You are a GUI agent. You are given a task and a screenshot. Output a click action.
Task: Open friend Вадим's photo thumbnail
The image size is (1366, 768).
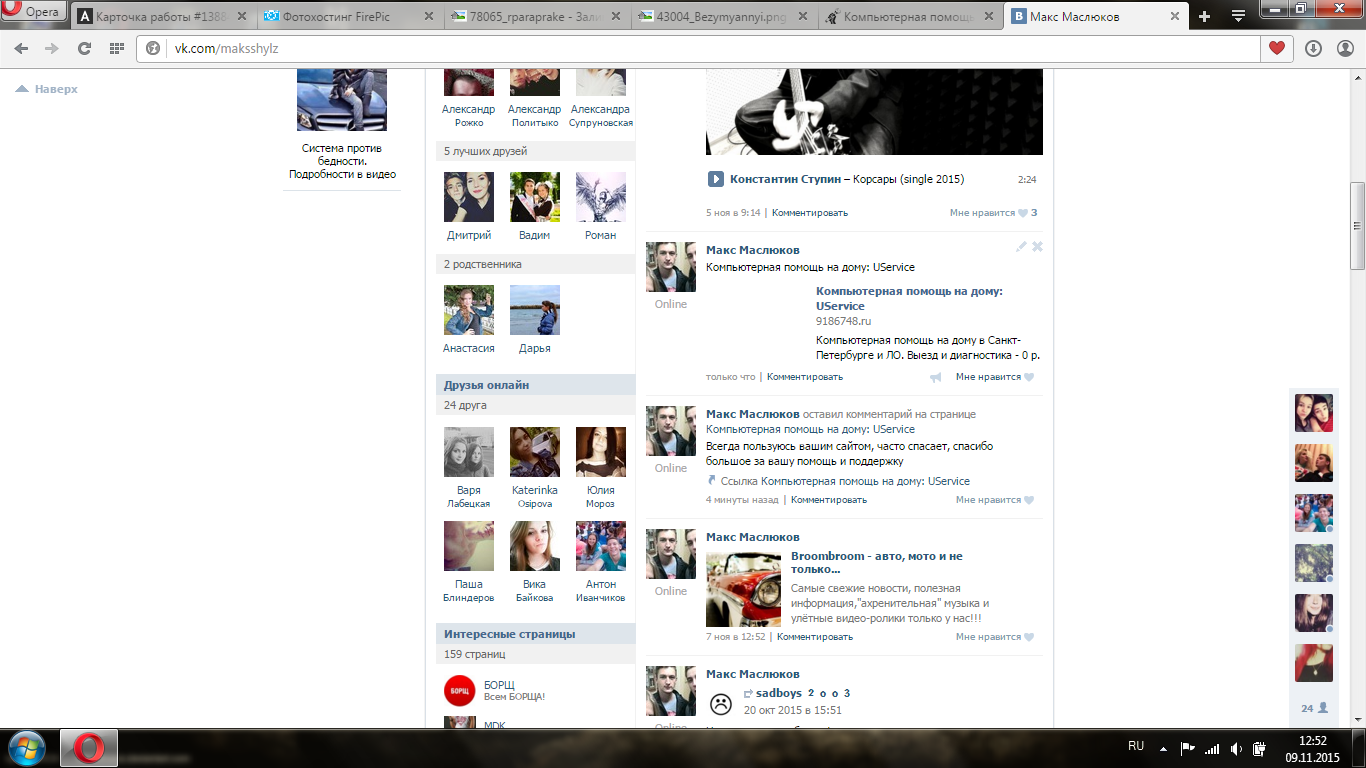535,197
